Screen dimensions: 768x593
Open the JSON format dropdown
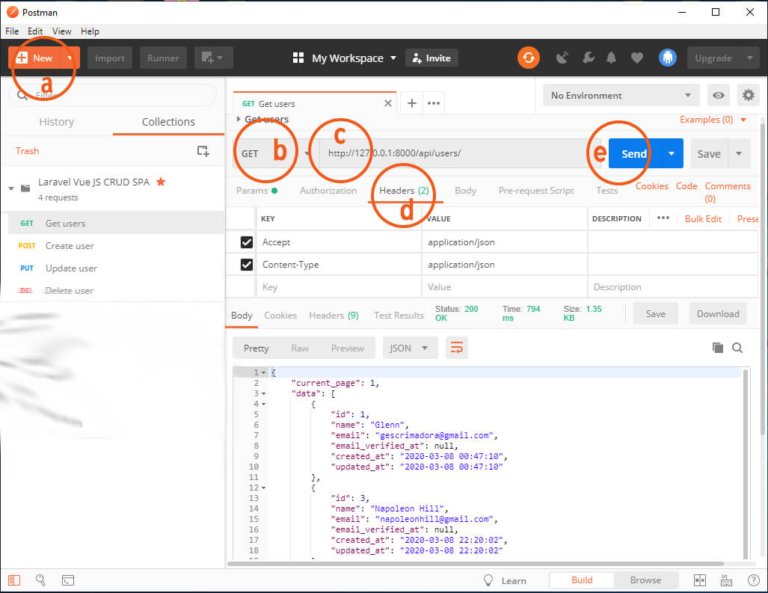[x=409, y=348]
